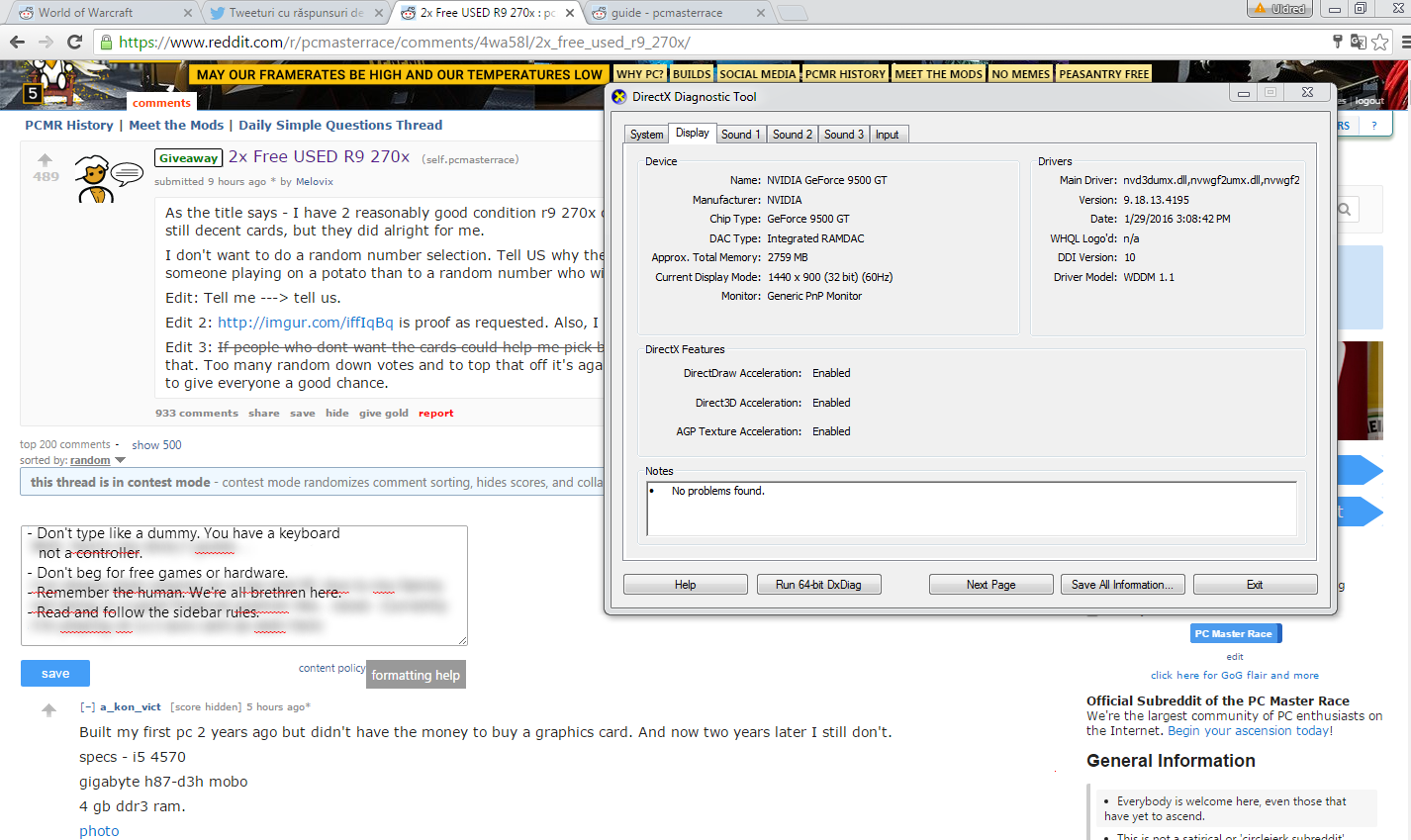Image resolution: width=1411 pixels, height=840 pixels.
Task: Click the Next Page button in DxDiag
Action: point(990,585)
